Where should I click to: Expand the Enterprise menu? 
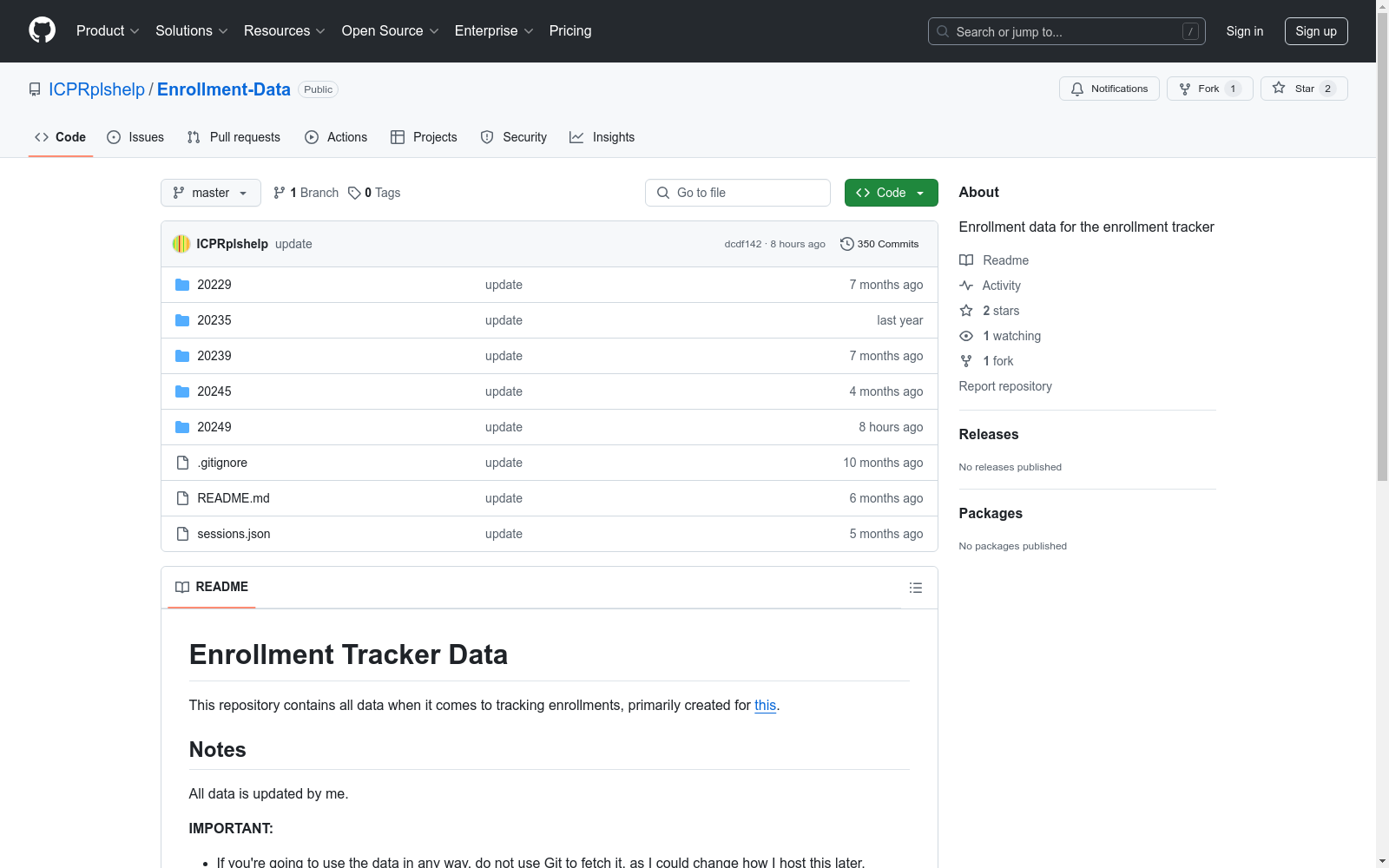tap(494, 30)
